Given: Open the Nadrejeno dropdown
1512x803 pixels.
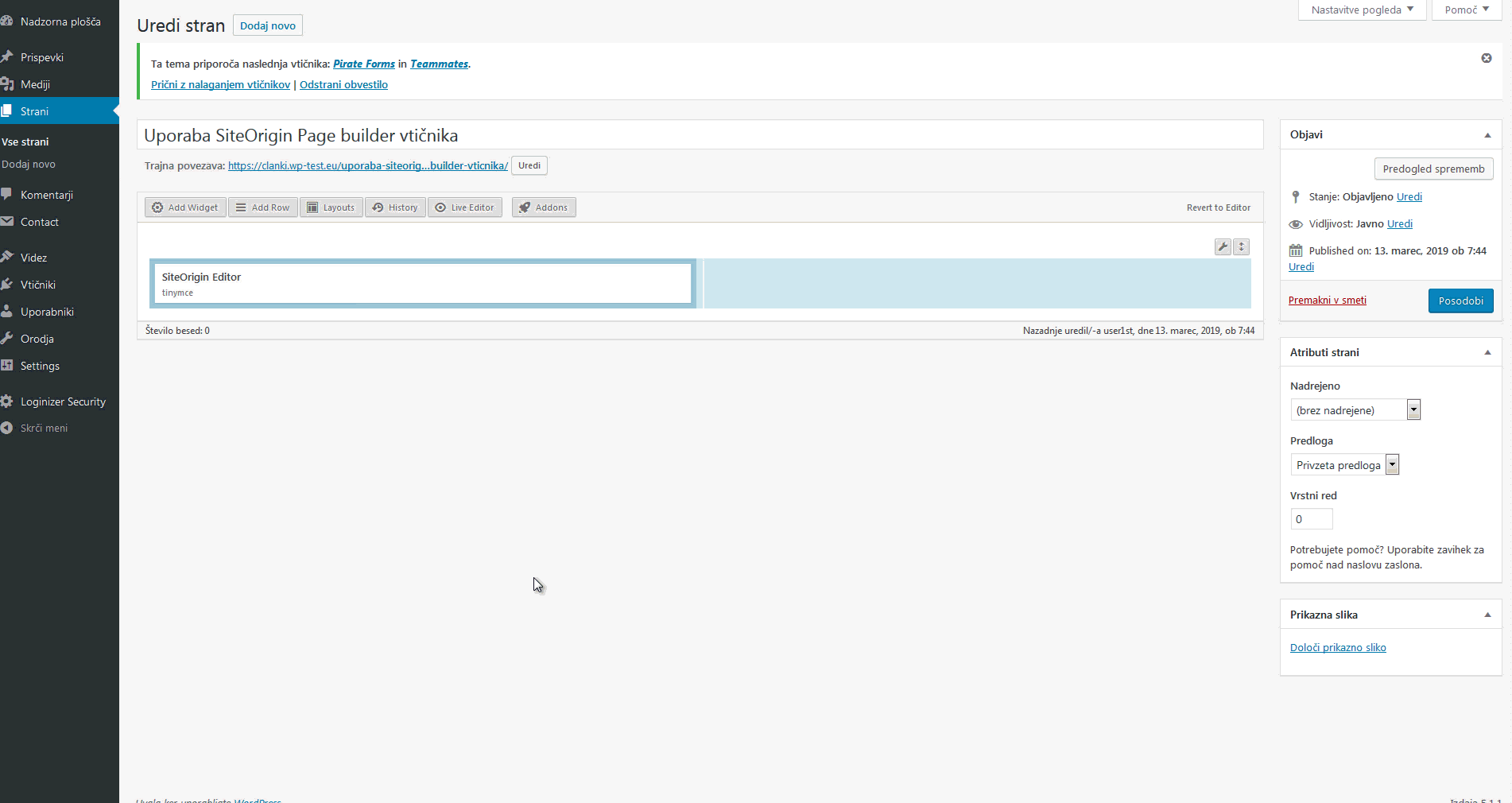Looking at the screenshot, I should pos(1355,410).
